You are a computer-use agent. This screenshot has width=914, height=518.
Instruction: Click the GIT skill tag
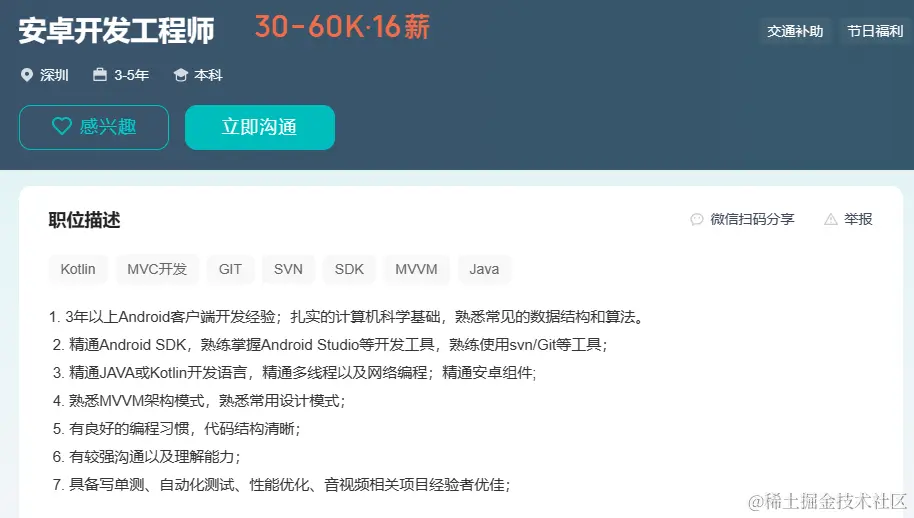pyautogui.click(x=230, y=269)
